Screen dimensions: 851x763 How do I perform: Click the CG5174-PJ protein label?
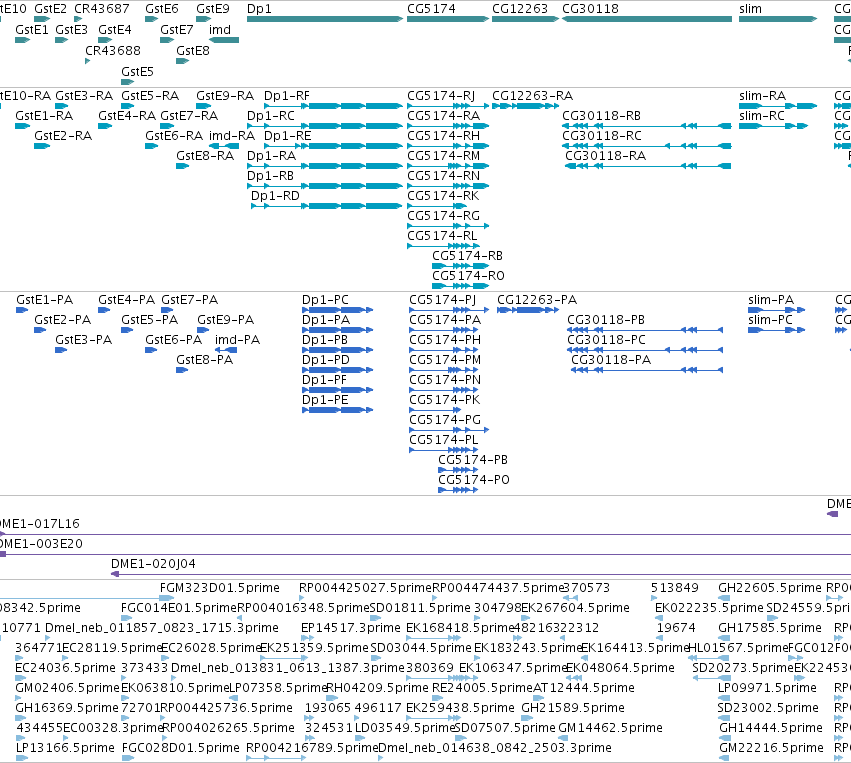click(x=442, y=300)
